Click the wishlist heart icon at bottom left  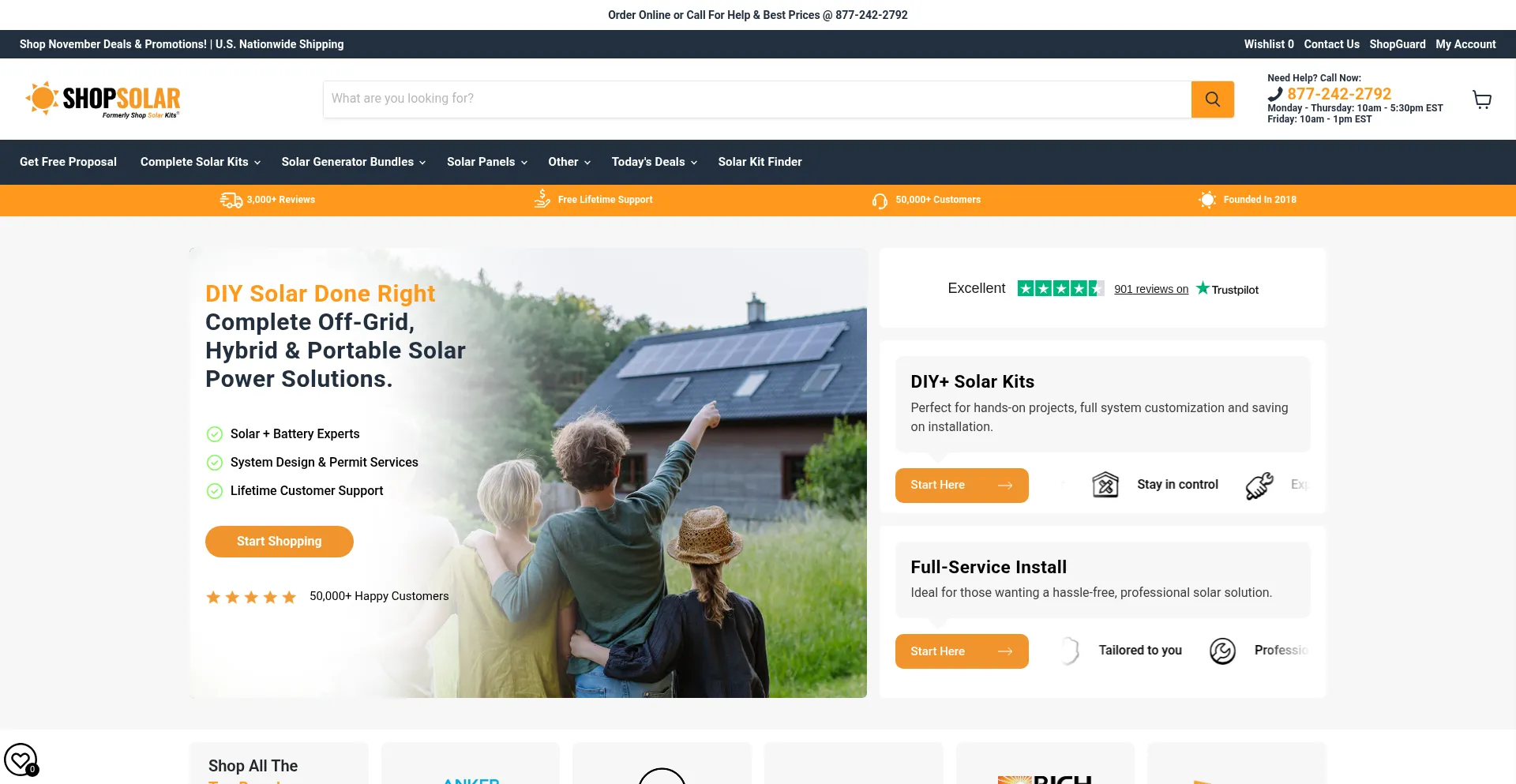(21, 760)
